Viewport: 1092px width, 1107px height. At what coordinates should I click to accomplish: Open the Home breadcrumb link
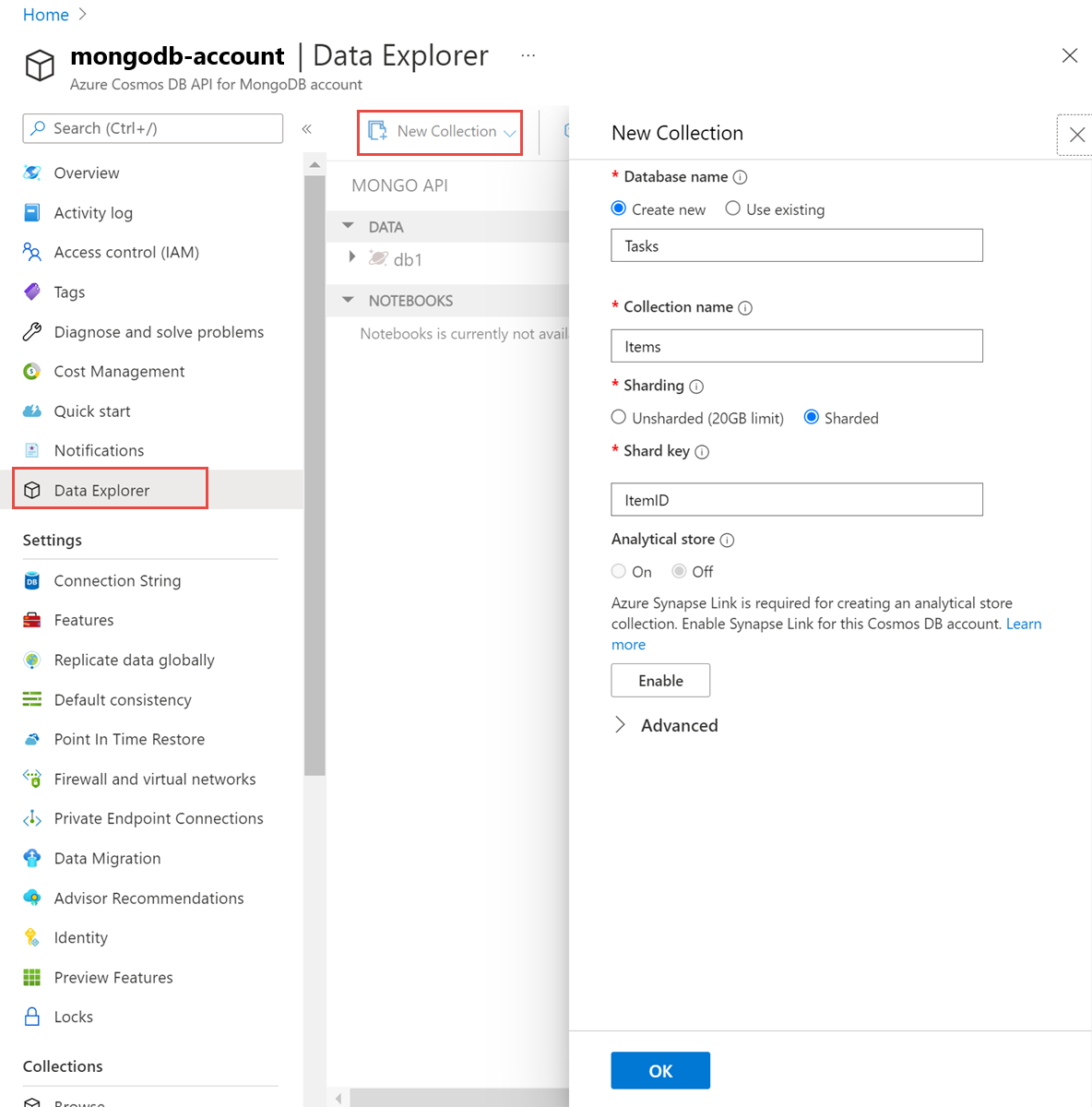point(46,15)
